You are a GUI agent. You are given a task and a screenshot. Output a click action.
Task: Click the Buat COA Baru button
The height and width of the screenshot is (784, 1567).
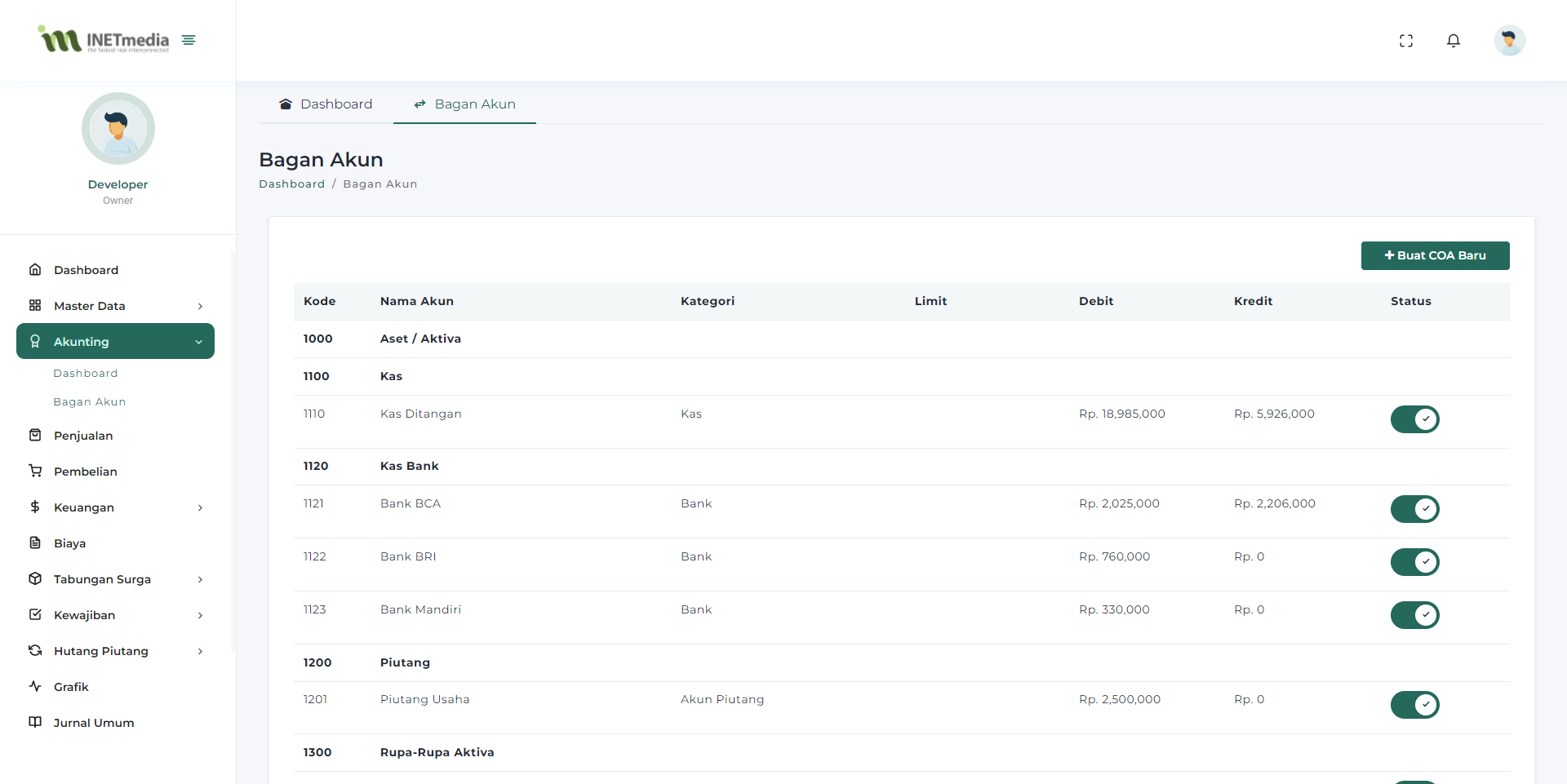click(1435, 255)
